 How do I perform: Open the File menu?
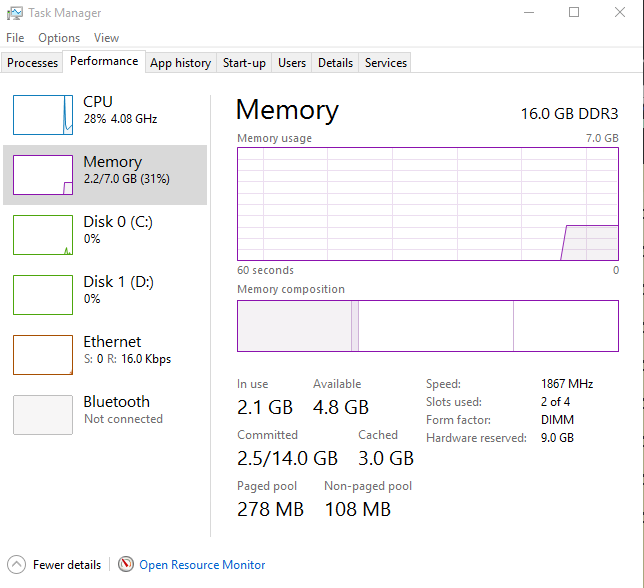(15, 38)
